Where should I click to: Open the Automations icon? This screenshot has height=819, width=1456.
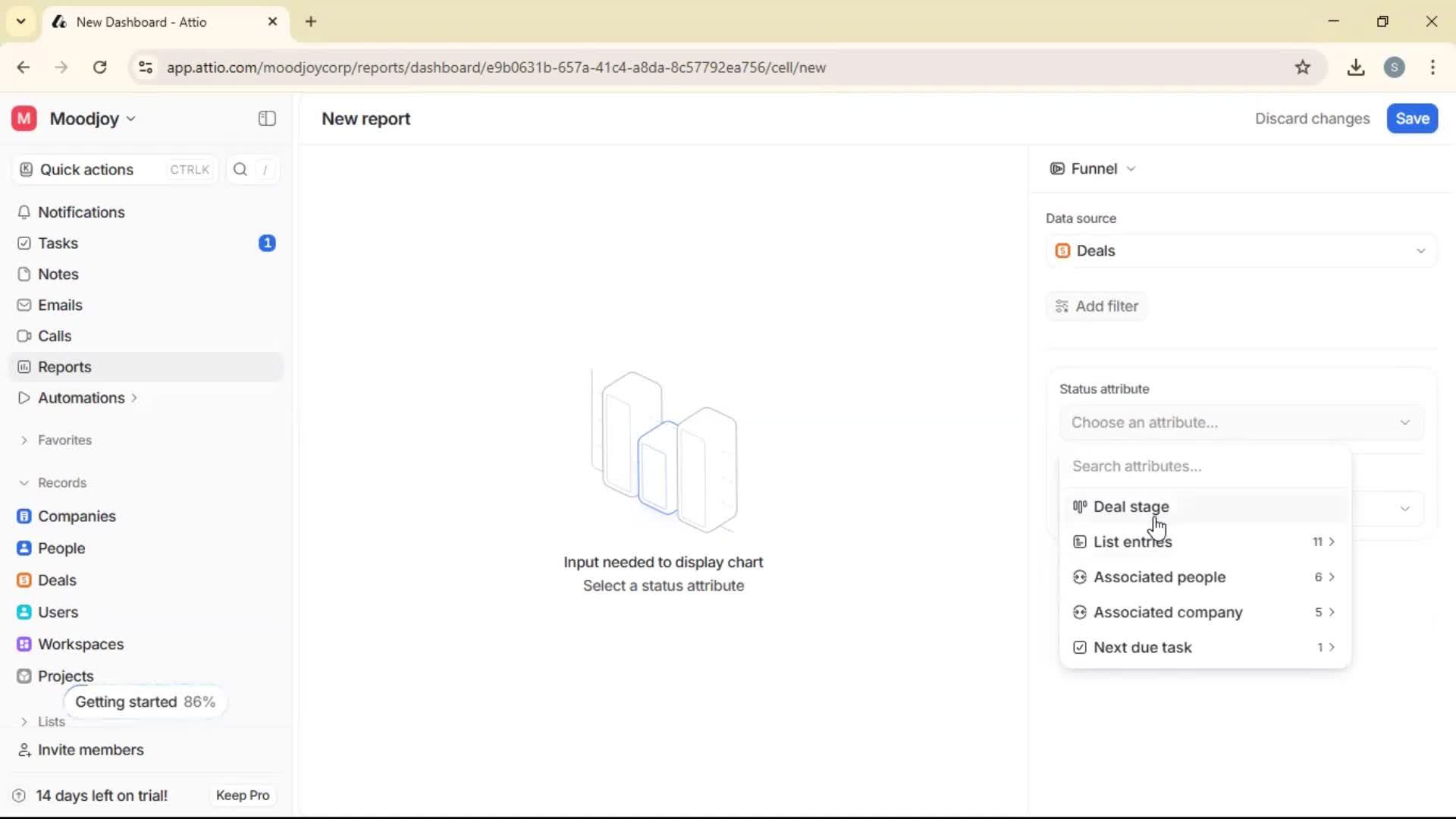24,397
